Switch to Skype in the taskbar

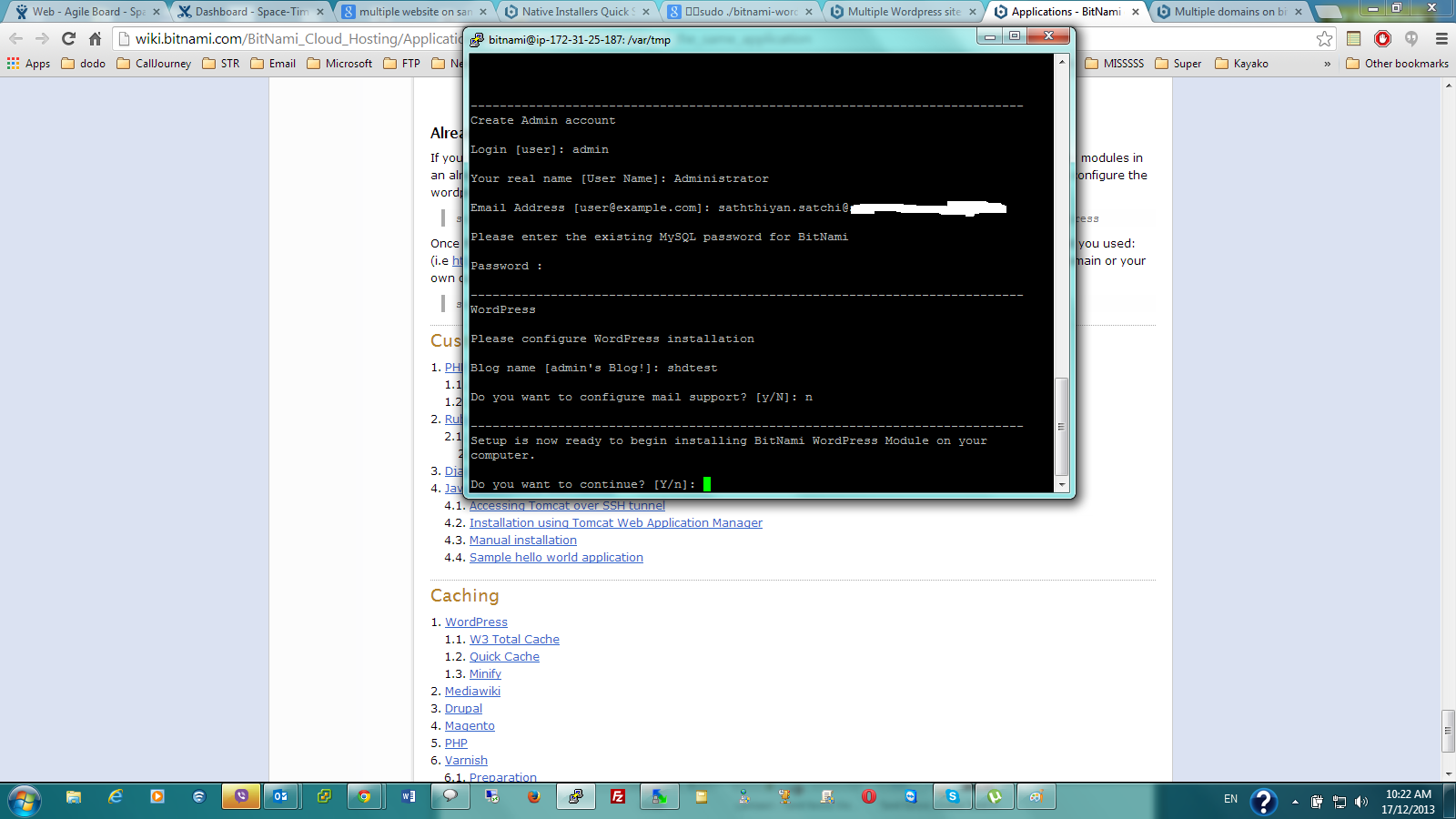[953, 797]
